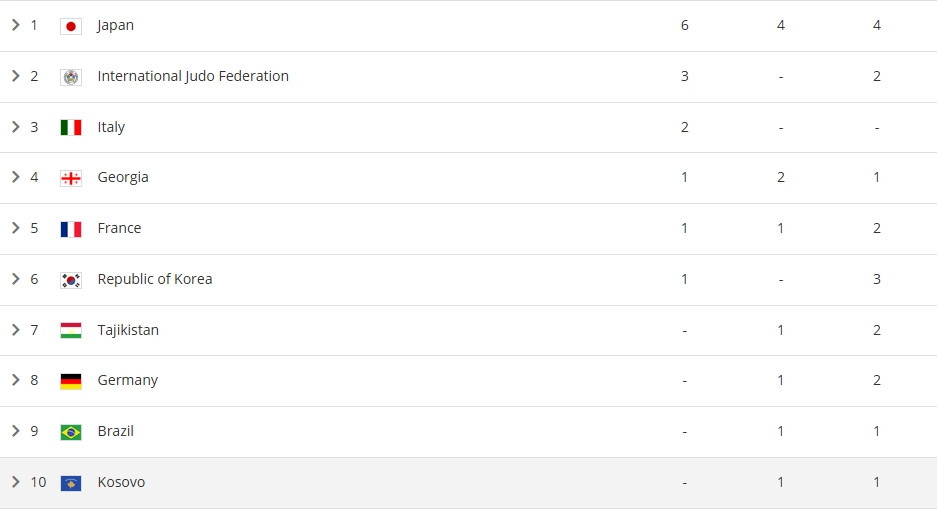The width and height of the screenshot is (937, 510).
Task: Click the Republic of Korea flag icon
Action: click(x=71, y=279)
